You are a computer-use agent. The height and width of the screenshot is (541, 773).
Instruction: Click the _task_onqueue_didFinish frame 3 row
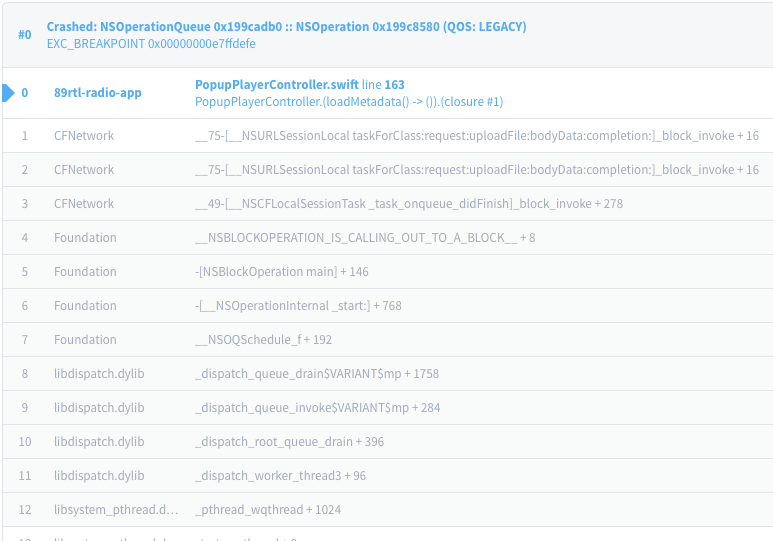point(408,204)
